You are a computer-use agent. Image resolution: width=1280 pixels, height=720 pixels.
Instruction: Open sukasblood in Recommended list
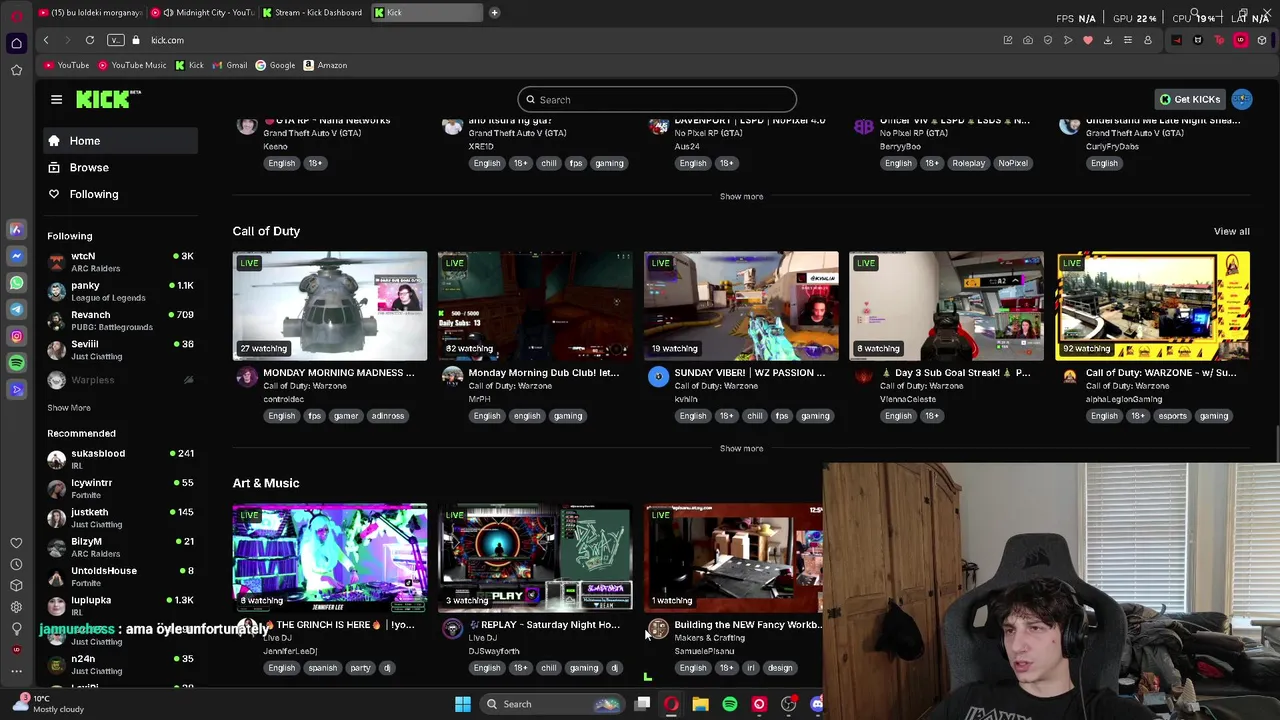[x=120, y=459]
